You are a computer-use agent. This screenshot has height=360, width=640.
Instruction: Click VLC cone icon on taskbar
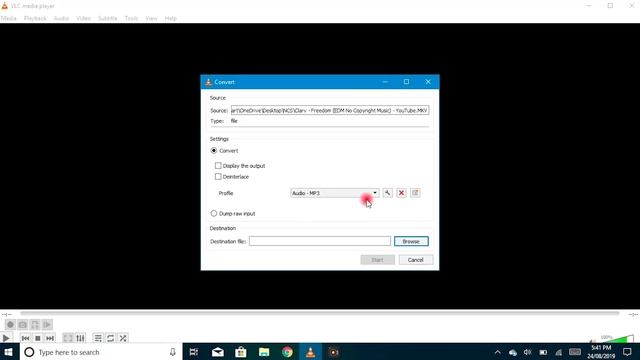click(x=311, y=352)
